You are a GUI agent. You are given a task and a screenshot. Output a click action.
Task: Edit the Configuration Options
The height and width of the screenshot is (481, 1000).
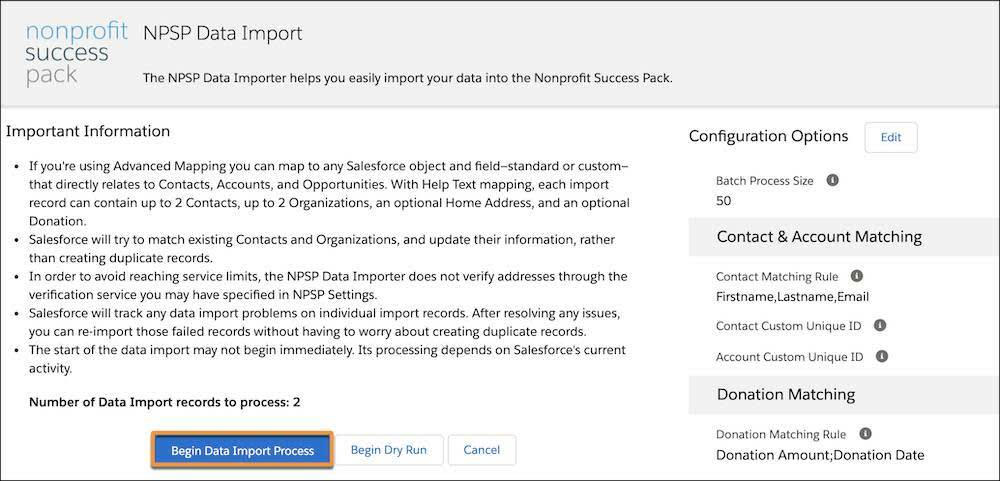coord(891,137)
